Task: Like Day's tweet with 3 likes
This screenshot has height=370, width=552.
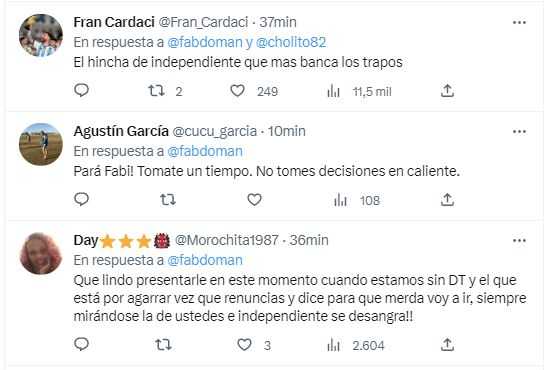Action: point(244,345)
